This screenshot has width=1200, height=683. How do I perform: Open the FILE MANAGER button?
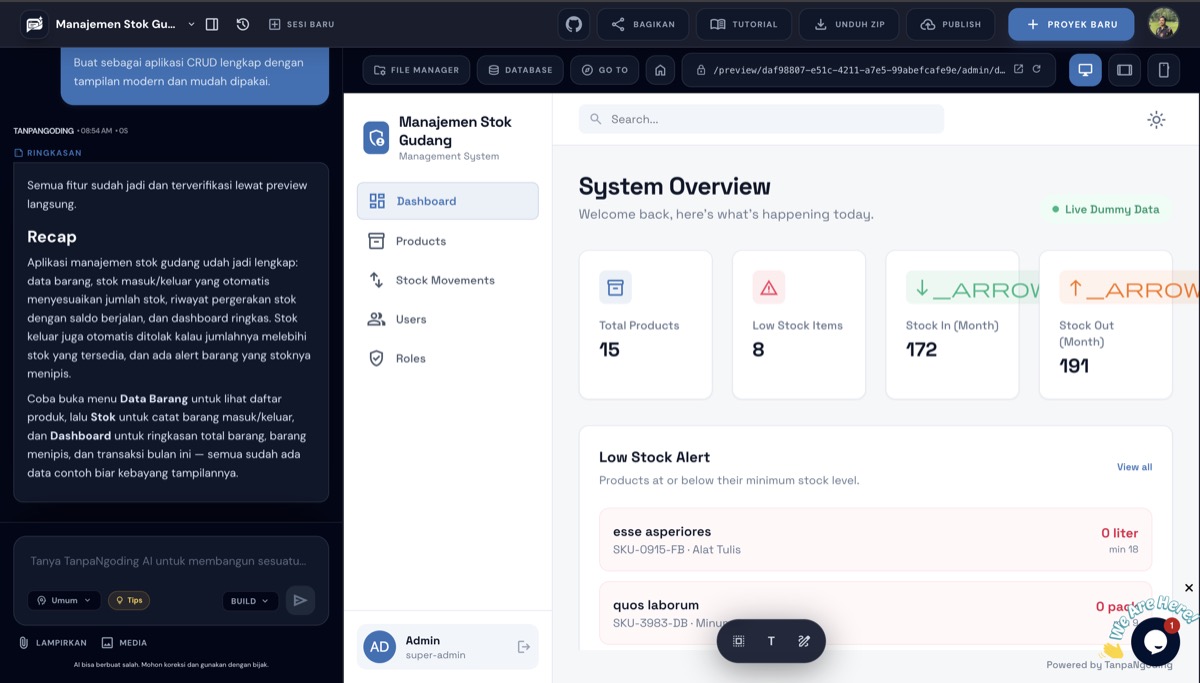[x=416, y=70]
